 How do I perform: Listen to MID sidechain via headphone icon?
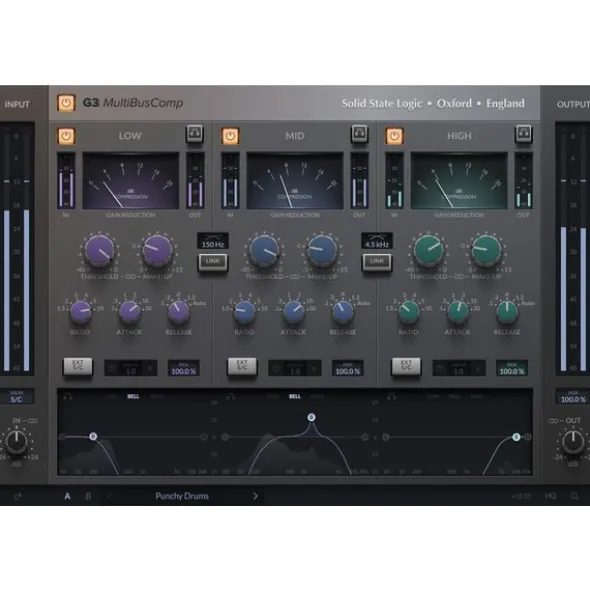pyautogui.click(x=230, y=397)
